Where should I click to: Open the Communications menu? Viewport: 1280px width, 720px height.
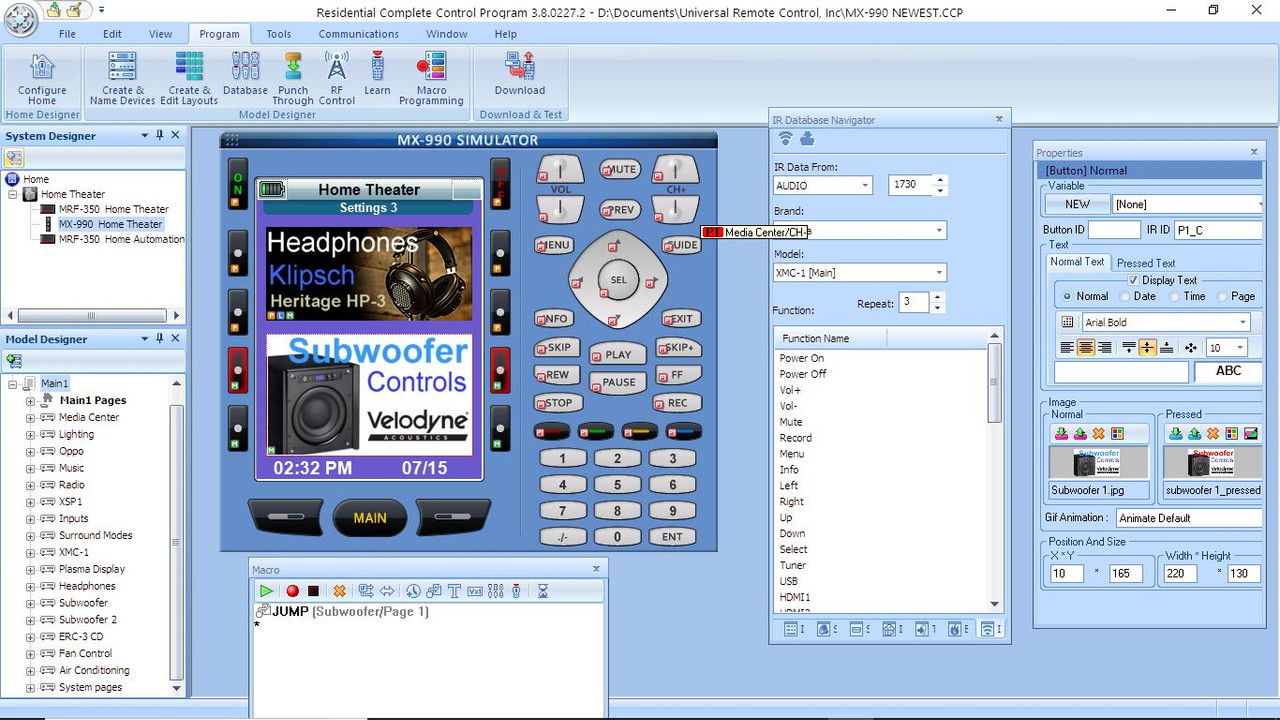tap(358, 33)
